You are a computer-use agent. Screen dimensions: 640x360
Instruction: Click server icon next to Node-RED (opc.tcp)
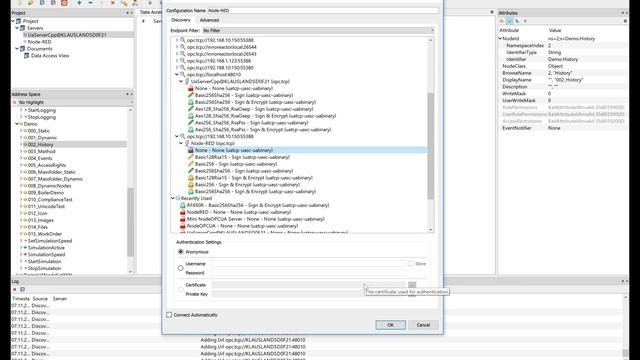pos(187,143)
